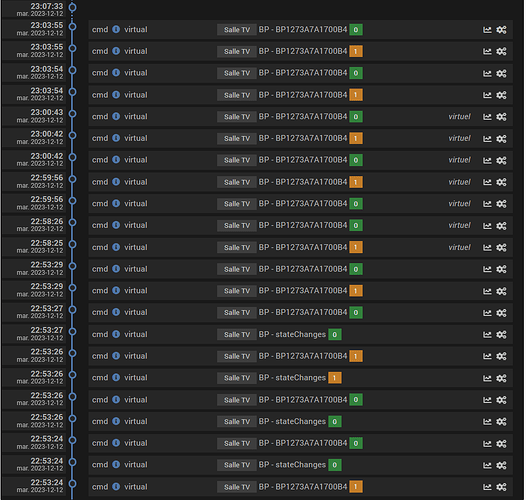
Task: Open gears configuration for 22:53:29 value 1 row
Action: pos(502,291)
